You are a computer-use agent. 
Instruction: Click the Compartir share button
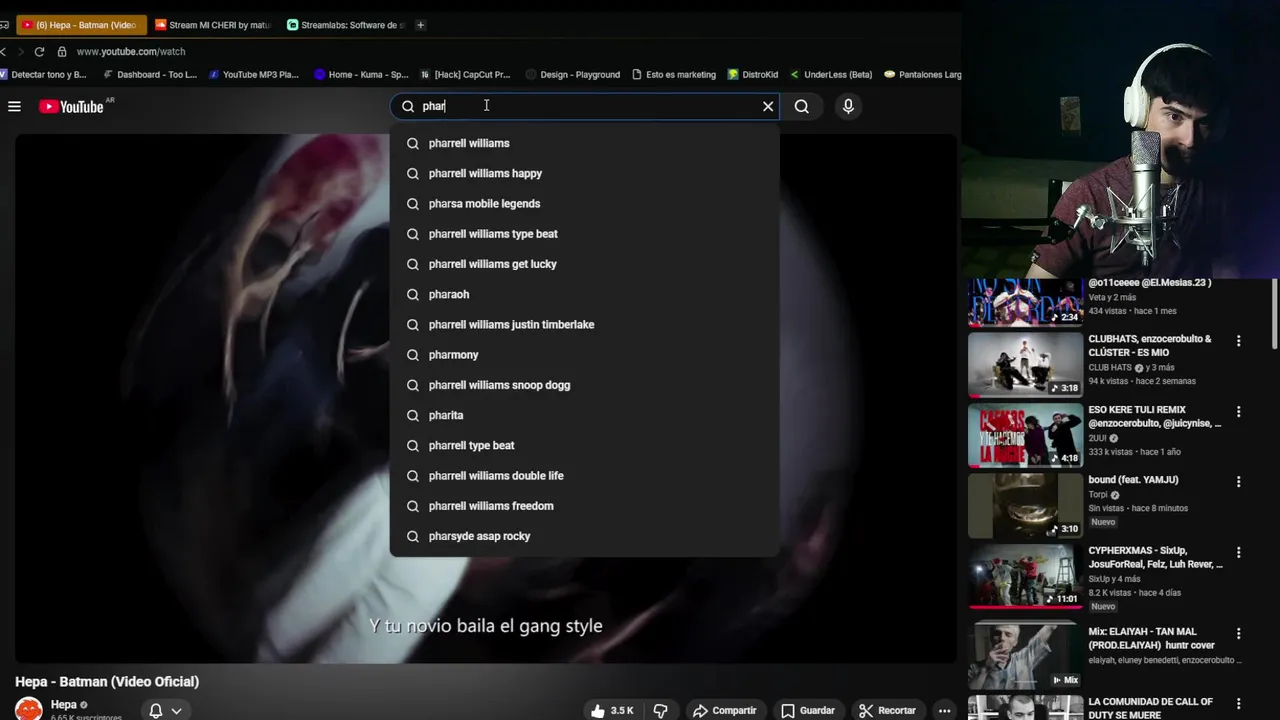725,711
